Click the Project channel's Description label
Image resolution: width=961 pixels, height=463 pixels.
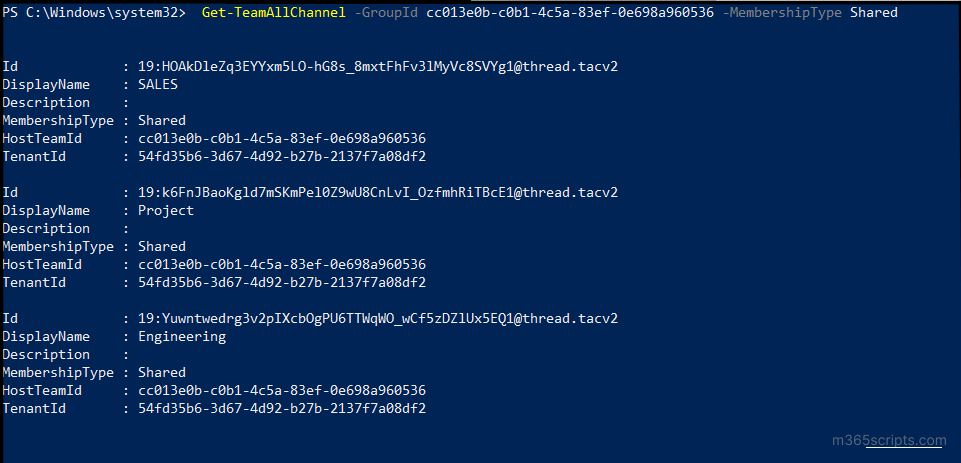(x=46, y=228)
